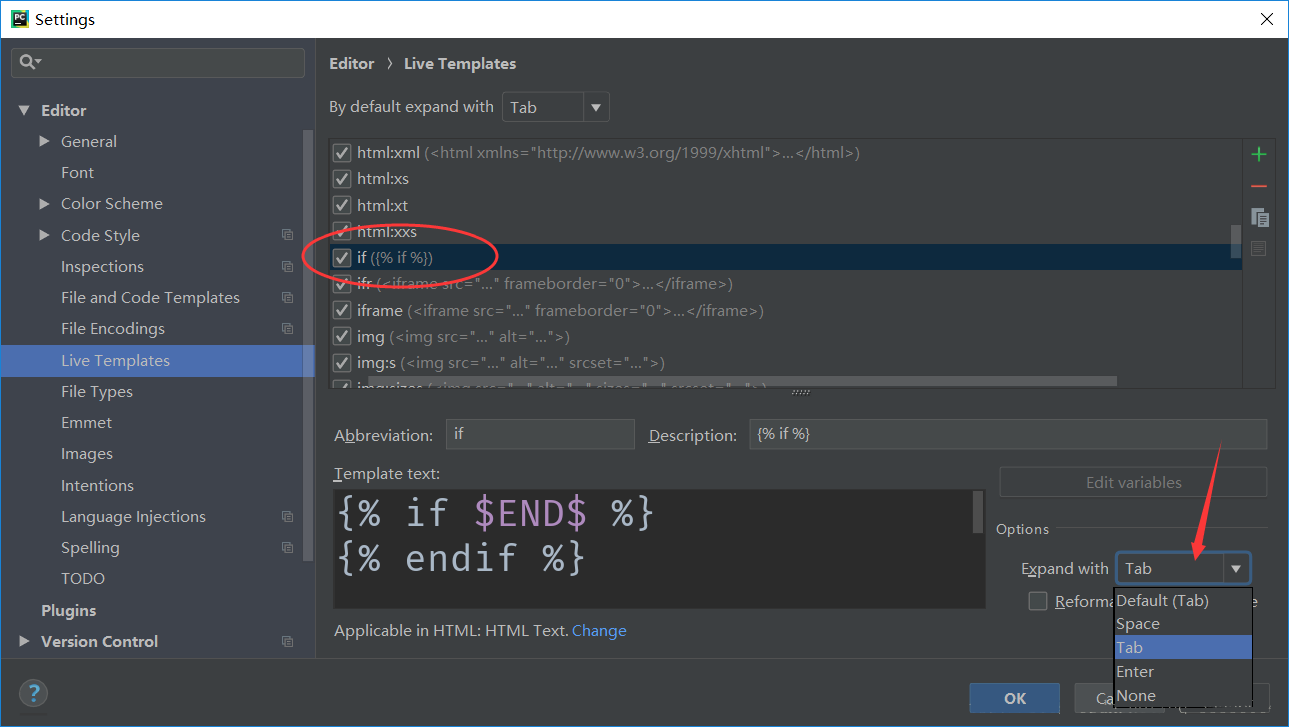Image resolution: width=1289 pixels, height=727 pixels.
Task: Click the Abbreviation input field
Action: click(540, 435)
